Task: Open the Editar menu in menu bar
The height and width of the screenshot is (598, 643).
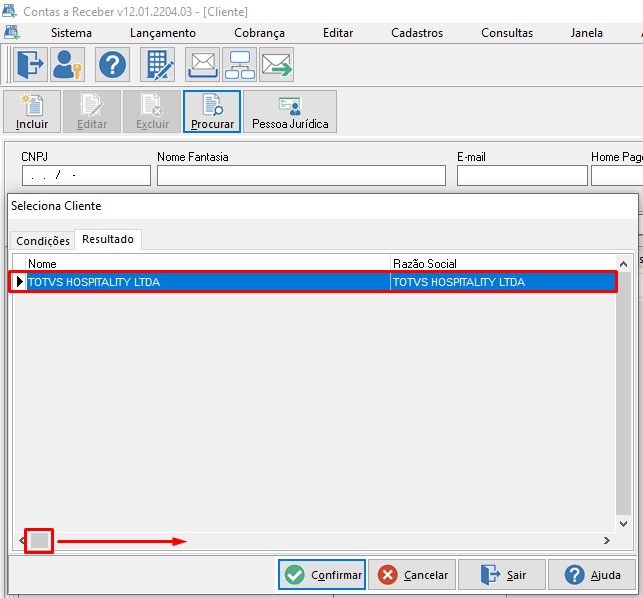Action: pos(338,33)
